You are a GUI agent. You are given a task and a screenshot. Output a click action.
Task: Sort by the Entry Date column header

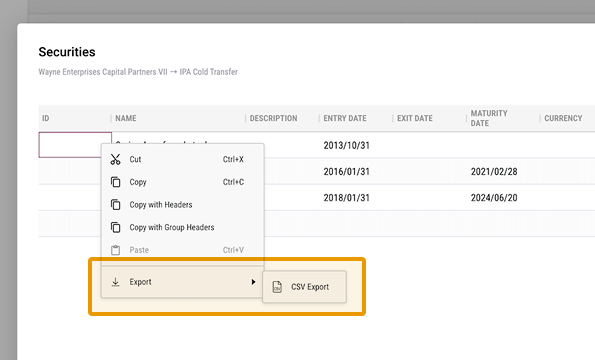point(345,118)
